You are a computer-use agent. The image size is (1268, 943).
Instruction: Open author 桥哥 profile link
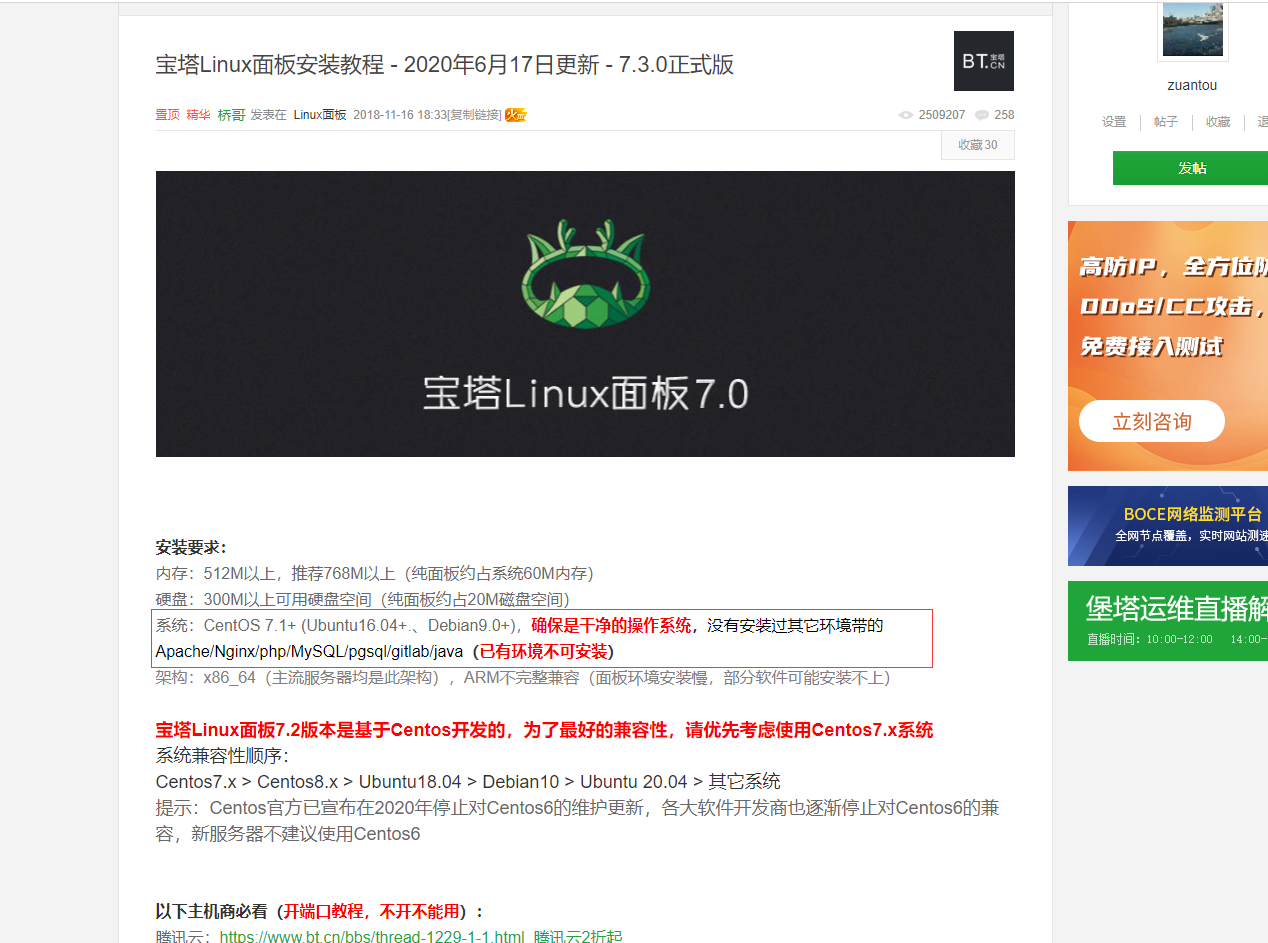pyautogui.click(x=231, y=115)
